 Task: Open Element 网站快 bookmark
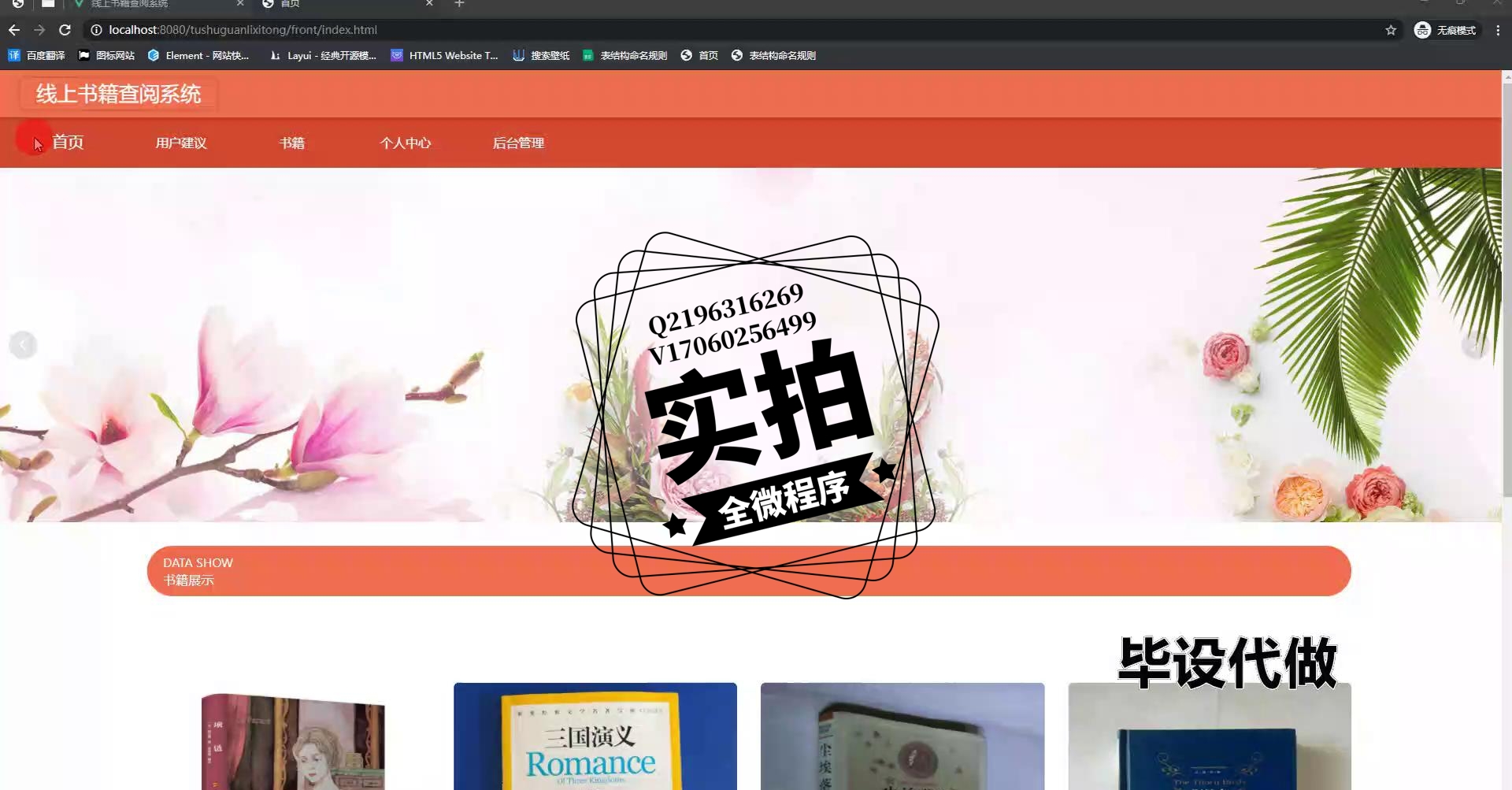(198, 55)
